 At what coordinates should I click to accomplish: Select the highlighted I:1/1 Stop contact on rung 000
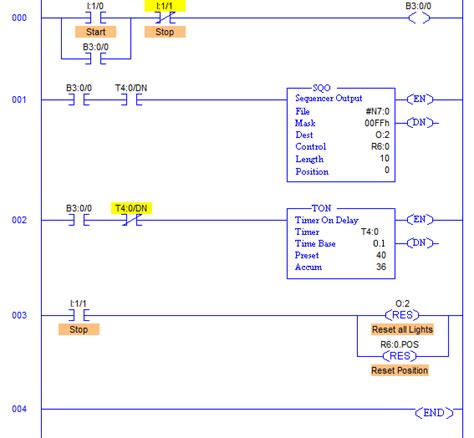click(165, 17)
